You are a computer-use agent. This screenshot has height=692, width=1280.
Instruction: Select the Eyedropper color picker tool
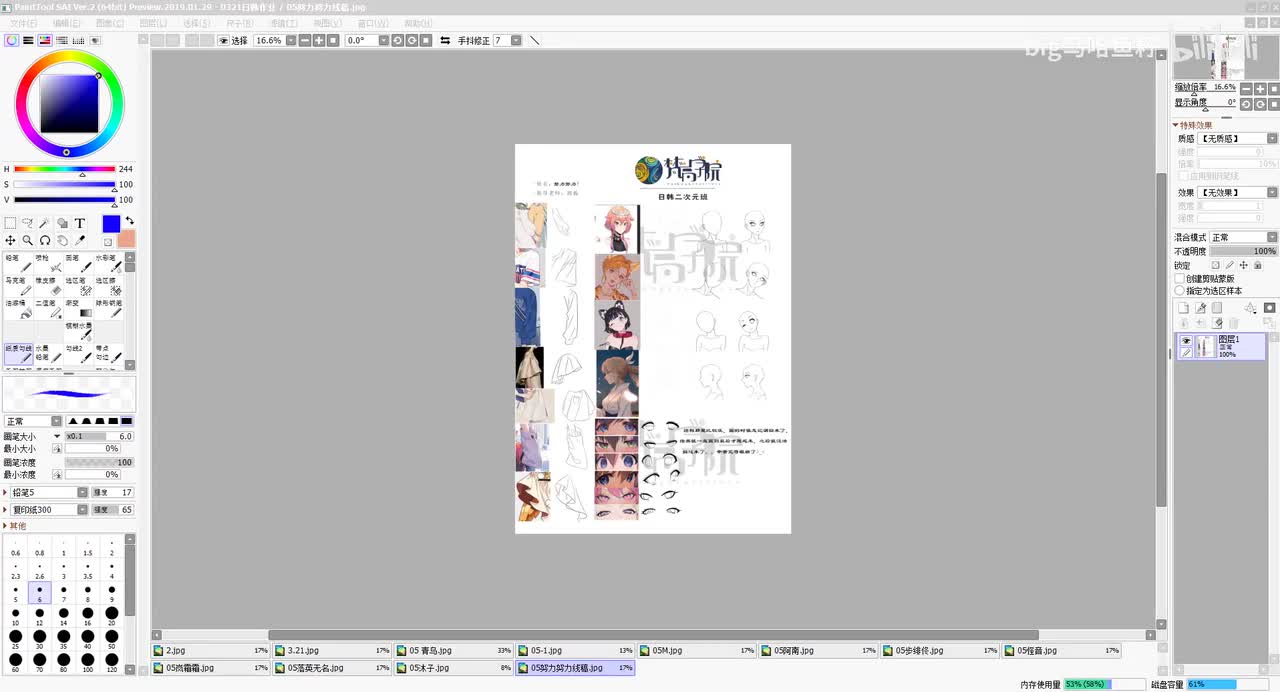coord(80,241)
